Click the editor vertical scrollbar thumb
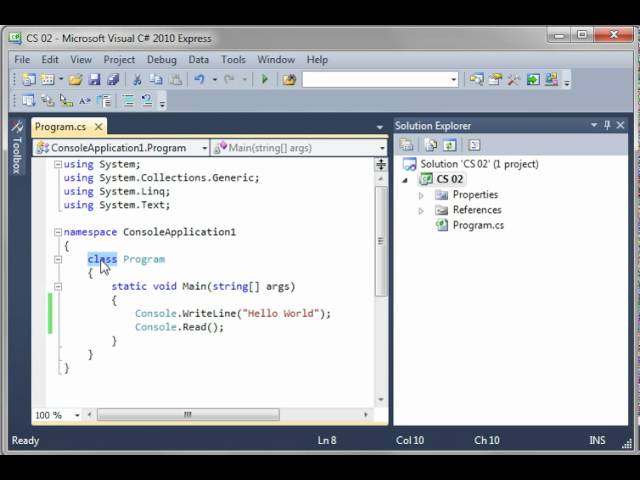This screenshot has height=480, width=640. 381,241
